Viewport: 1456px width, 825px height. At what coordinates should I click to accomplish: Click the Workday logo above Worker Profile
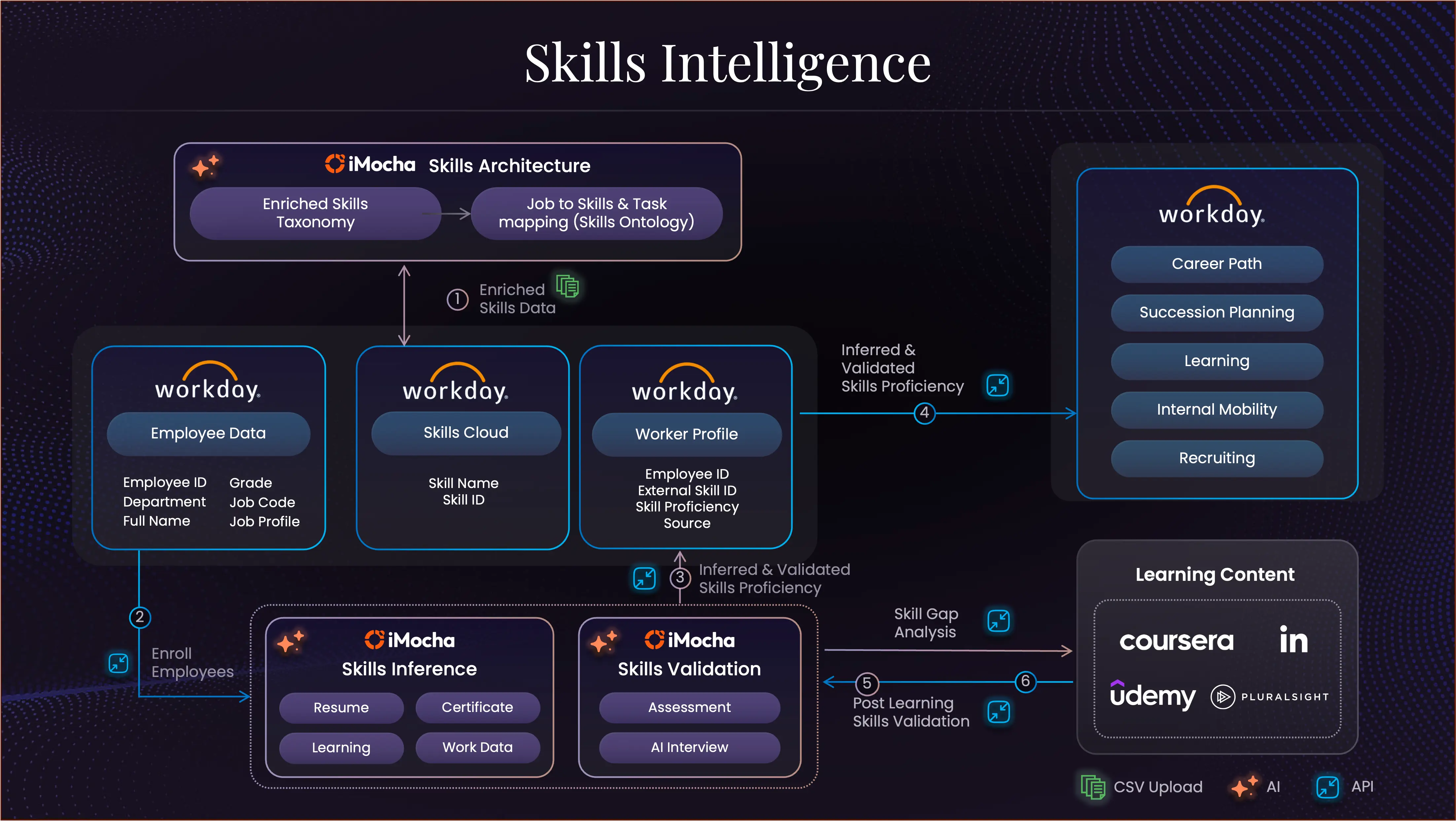[x=685, y=384]
